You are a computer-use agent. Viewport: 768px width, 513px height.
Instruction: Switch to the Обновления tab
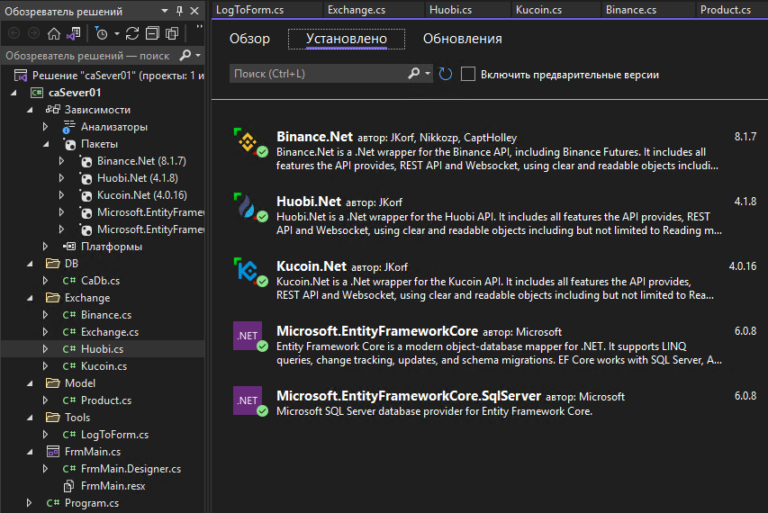coord(462,39)
